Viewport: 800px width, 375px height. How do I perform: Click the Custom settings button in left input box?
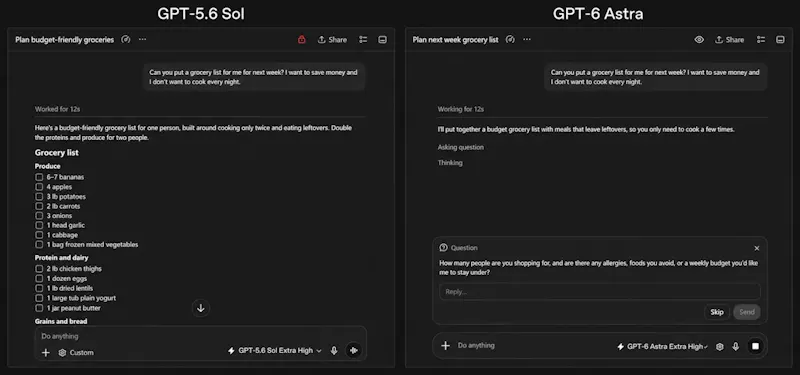(x=76, y=353)
